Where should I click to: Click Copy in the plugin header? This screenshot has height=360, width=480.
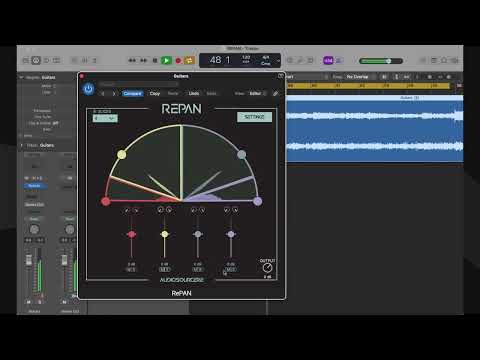pos(155,94)
